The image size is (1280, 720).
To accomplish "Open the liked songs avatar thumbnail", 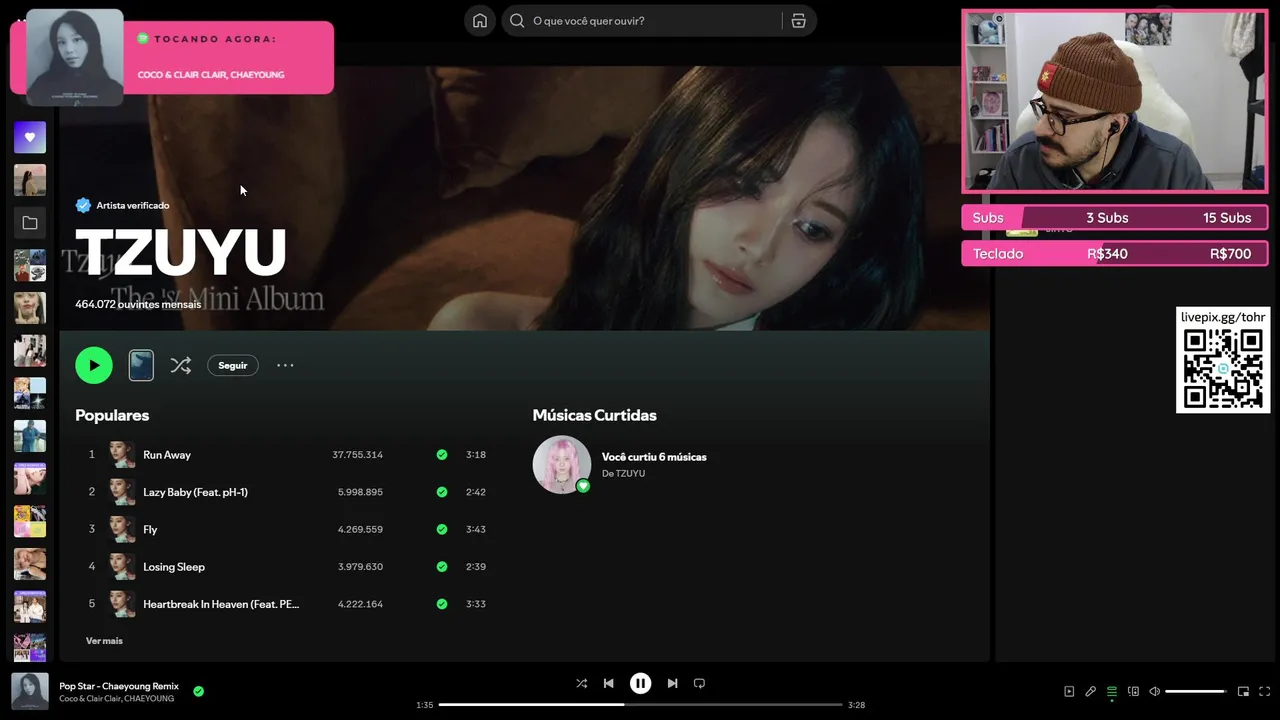I will coord(561,464).
